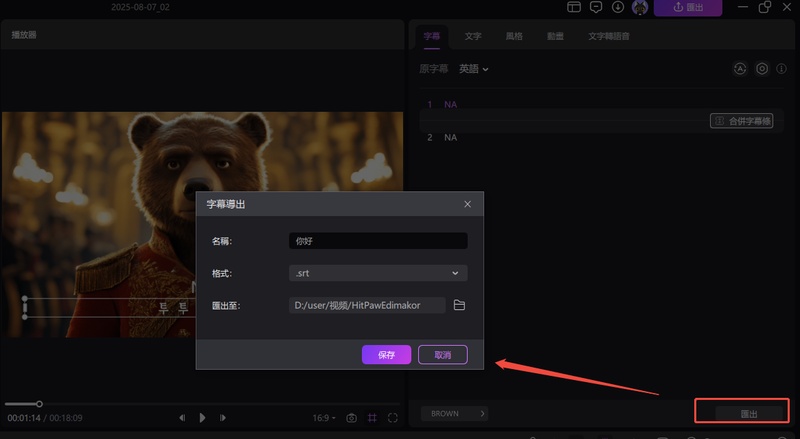
Task: Click the bottom-right 匯出 subtitle export button
Action: pos(748,414)
